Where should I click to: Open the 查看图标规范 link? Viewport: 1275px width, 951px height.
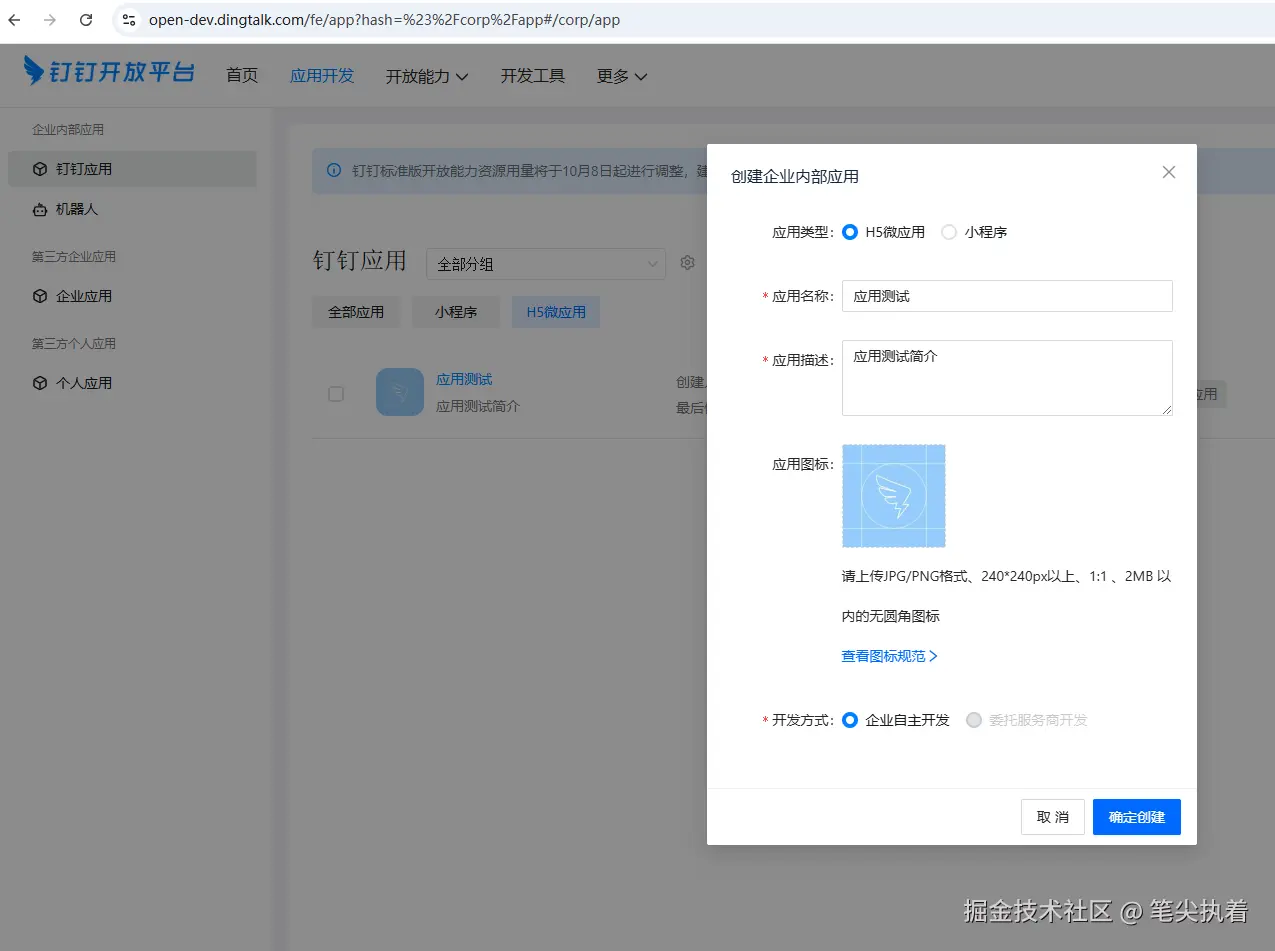coord(889,655)
